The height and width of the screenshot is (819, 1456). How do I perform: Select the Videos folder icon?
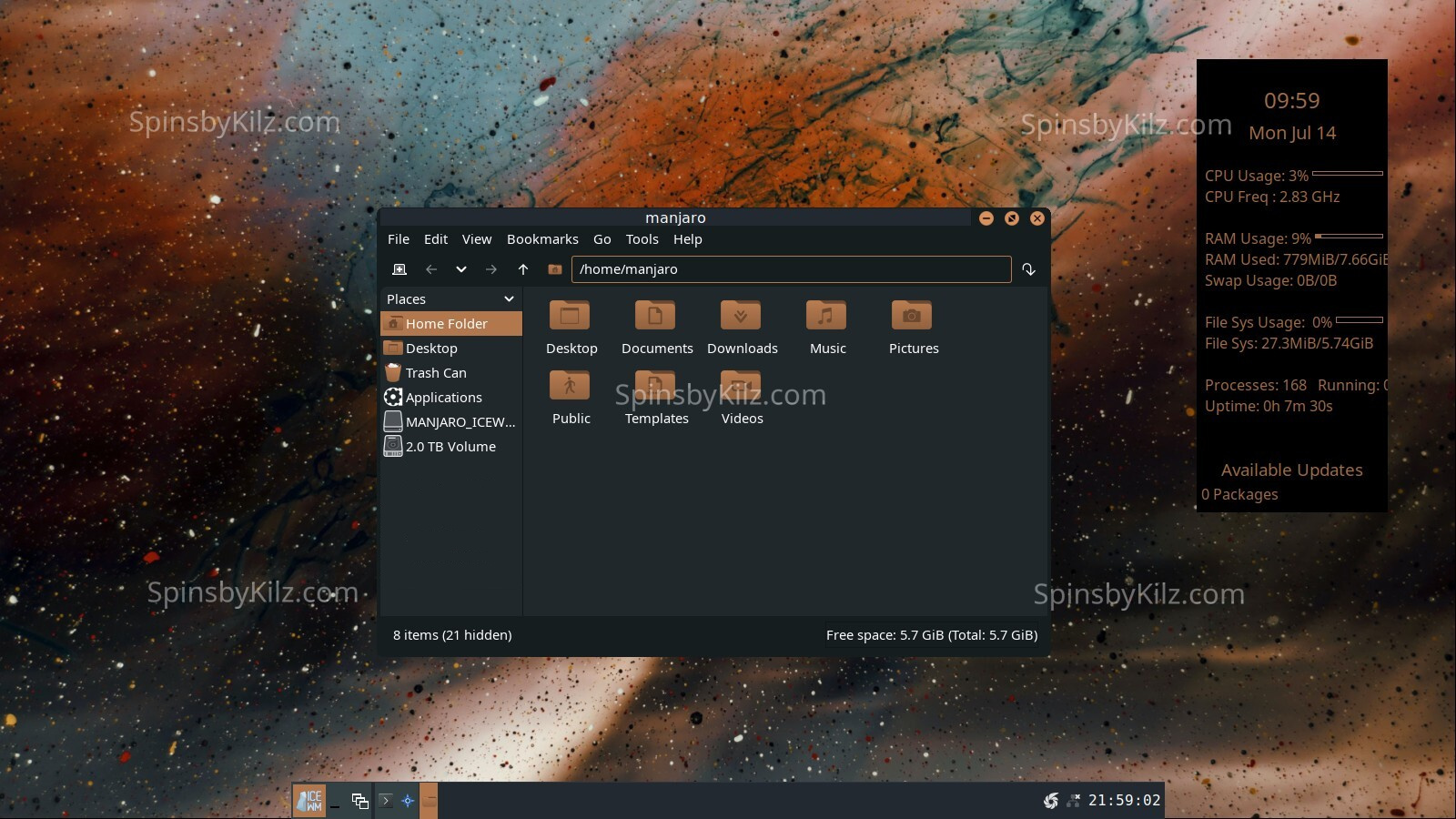tap(742, 387)
